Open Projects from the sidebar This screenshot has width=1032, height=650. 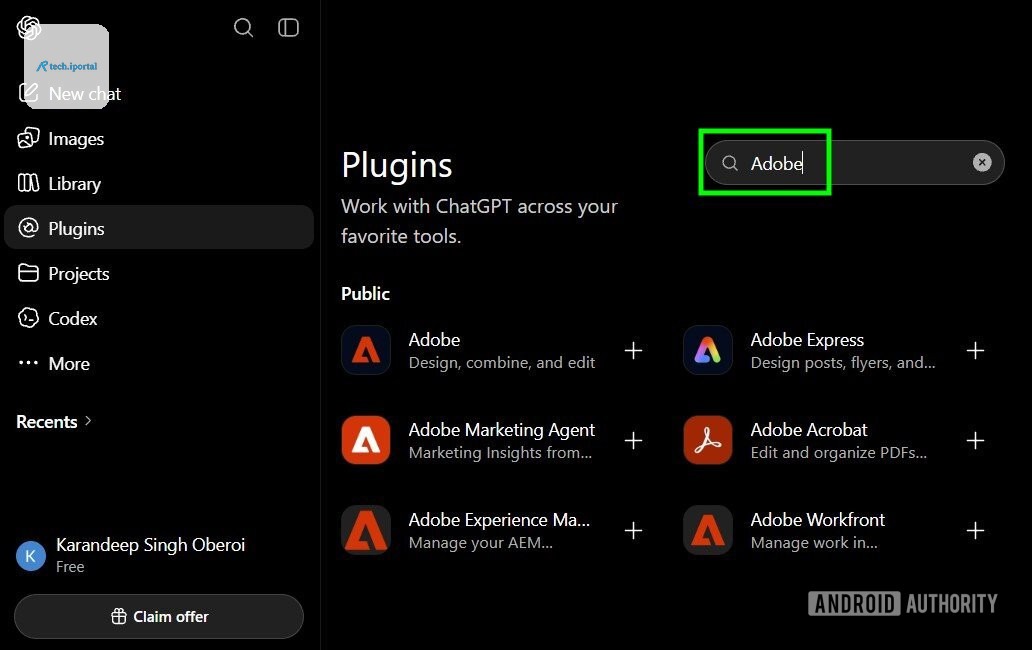159,273
